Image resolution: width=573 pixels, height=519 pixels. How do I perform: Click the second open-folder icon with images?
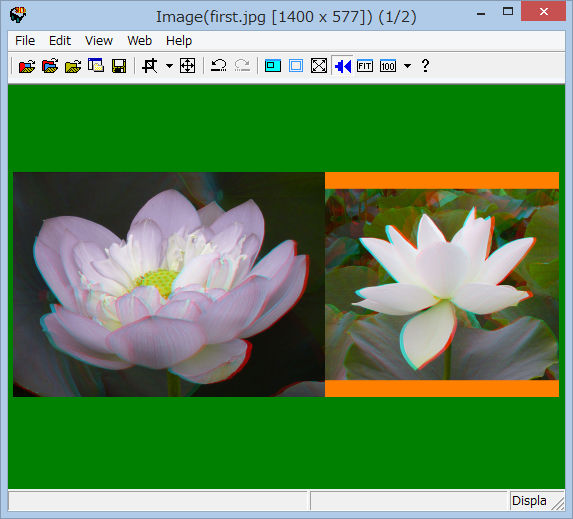coord(50,66)
